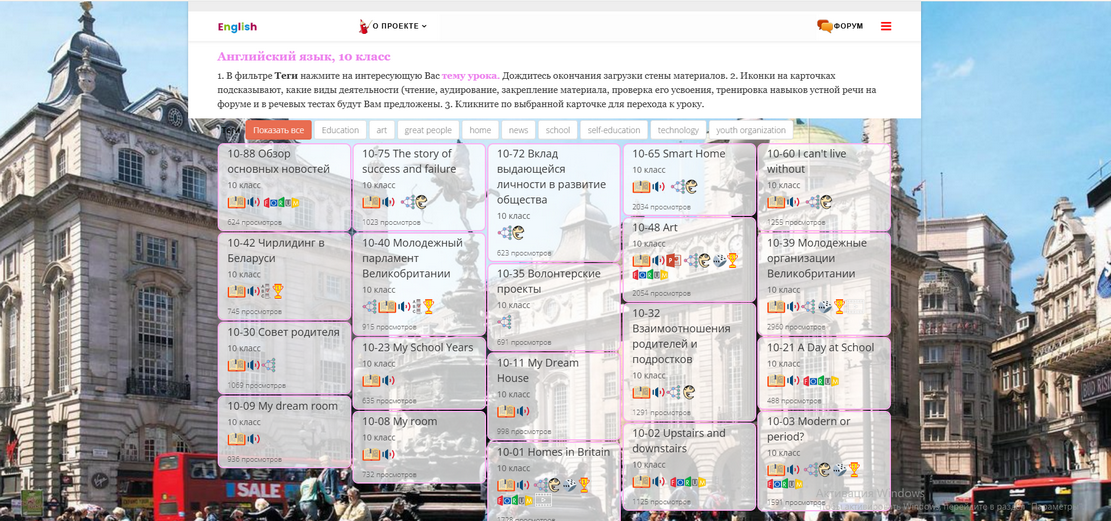Image resolution: width=1111 pixels, height=521 pixels.
Task: Filter by the Education tag
Action: coord(340,130)
